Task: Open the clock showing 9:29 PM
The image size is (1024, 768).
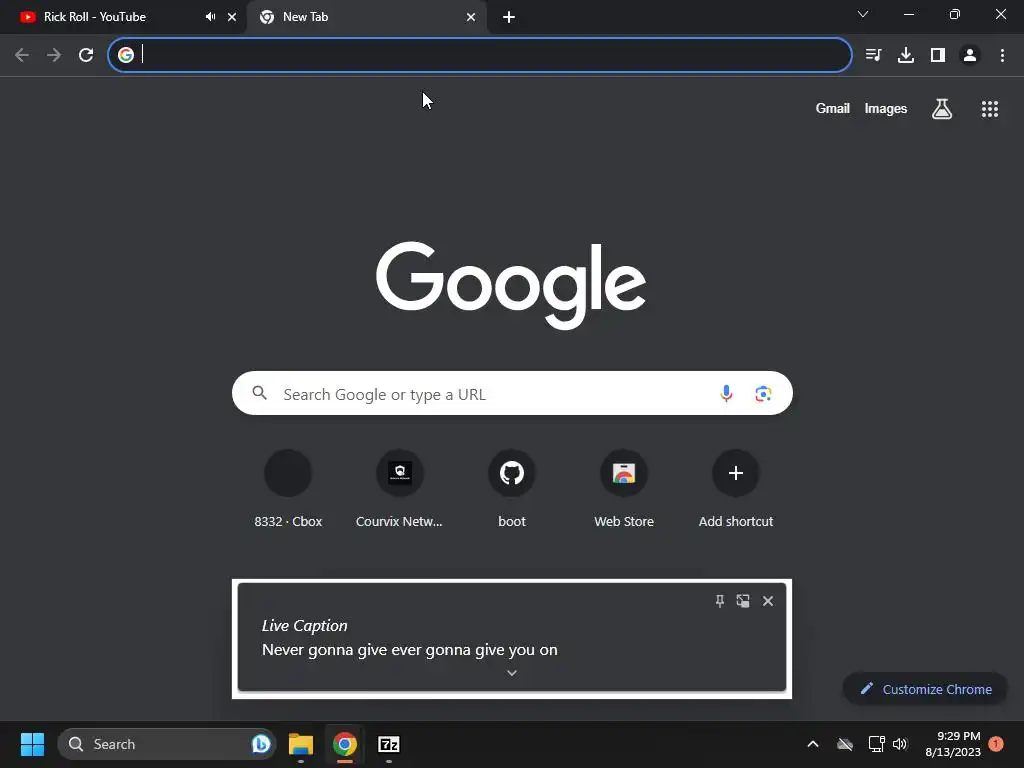Action: tap(953, 744)
